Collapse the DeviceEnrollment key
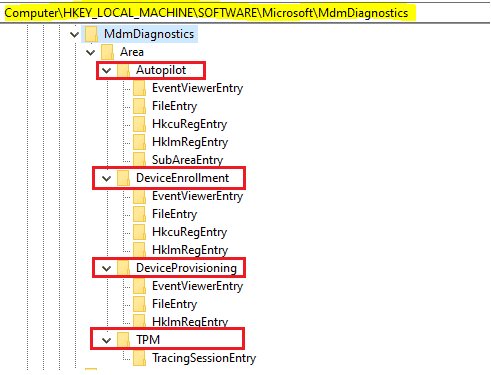The height and width of the screenshot is (375, 491). pos(107,178)
